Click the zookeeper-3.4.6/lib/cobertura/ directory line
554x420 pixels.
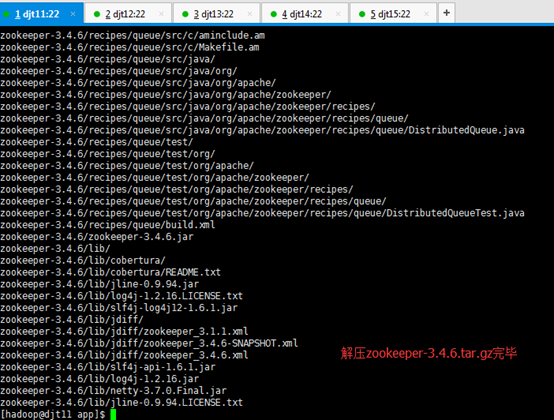(83, 260)
